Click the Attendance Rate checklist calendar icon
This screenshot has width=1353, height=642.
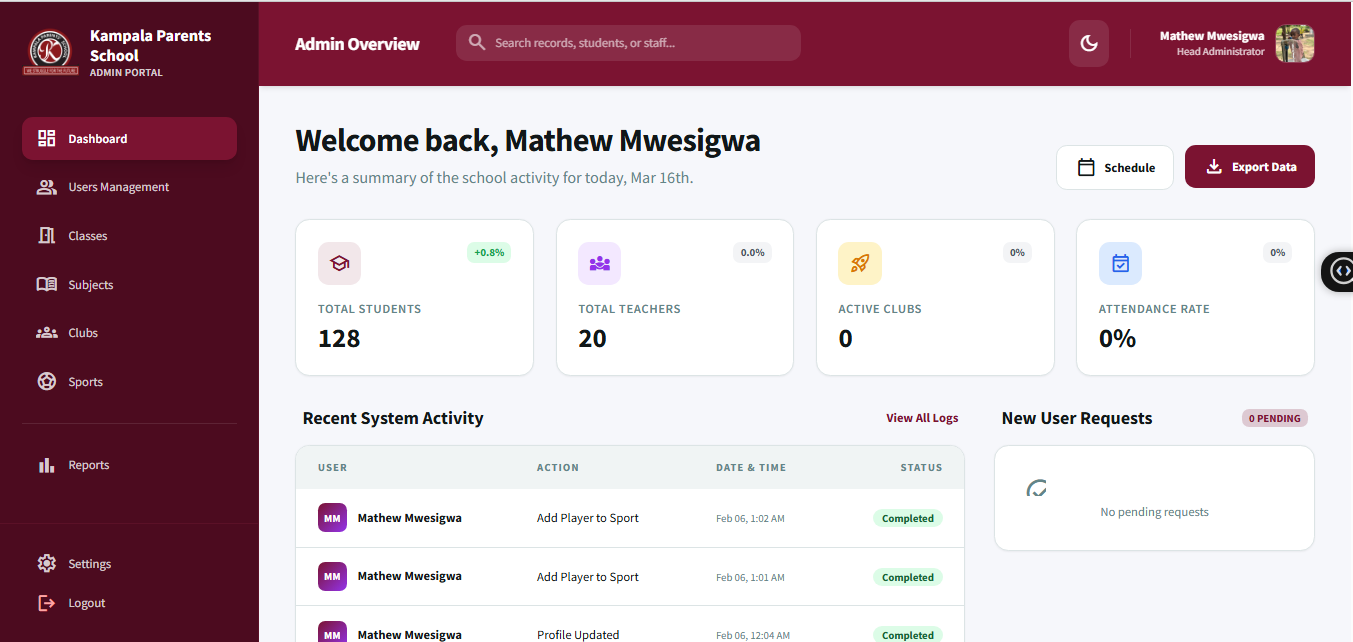pyautogui.click(x=1120, y=263)
